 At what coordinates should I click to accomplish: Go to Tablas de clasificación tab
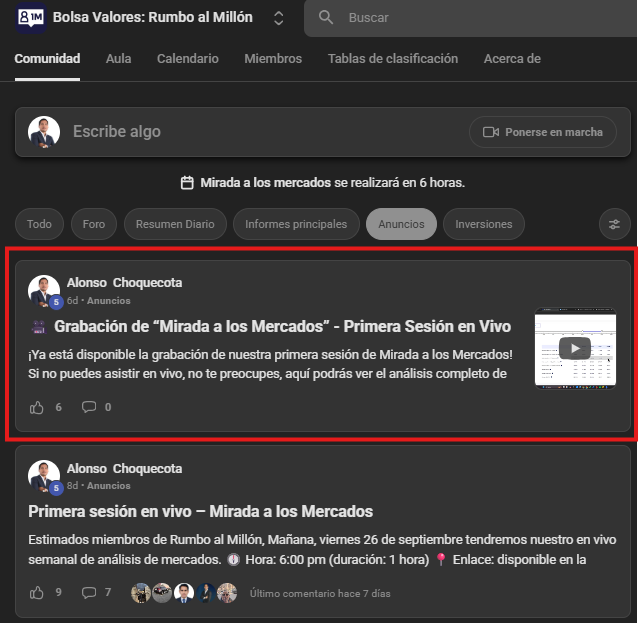[x=393, y=59]
